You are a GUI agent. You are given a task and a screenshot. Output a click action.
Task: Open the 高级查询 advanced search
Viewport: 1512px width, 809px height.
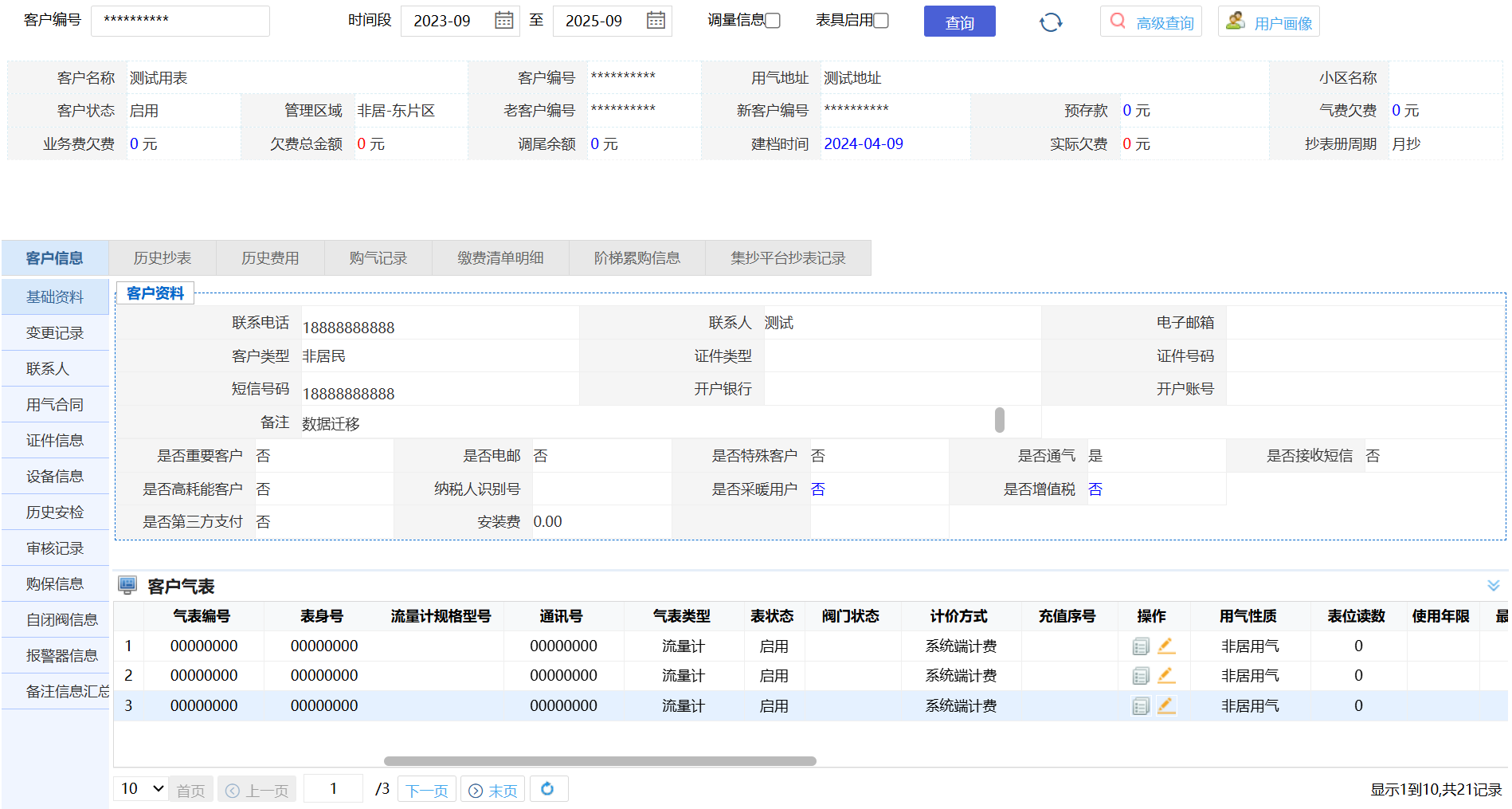1150,22
